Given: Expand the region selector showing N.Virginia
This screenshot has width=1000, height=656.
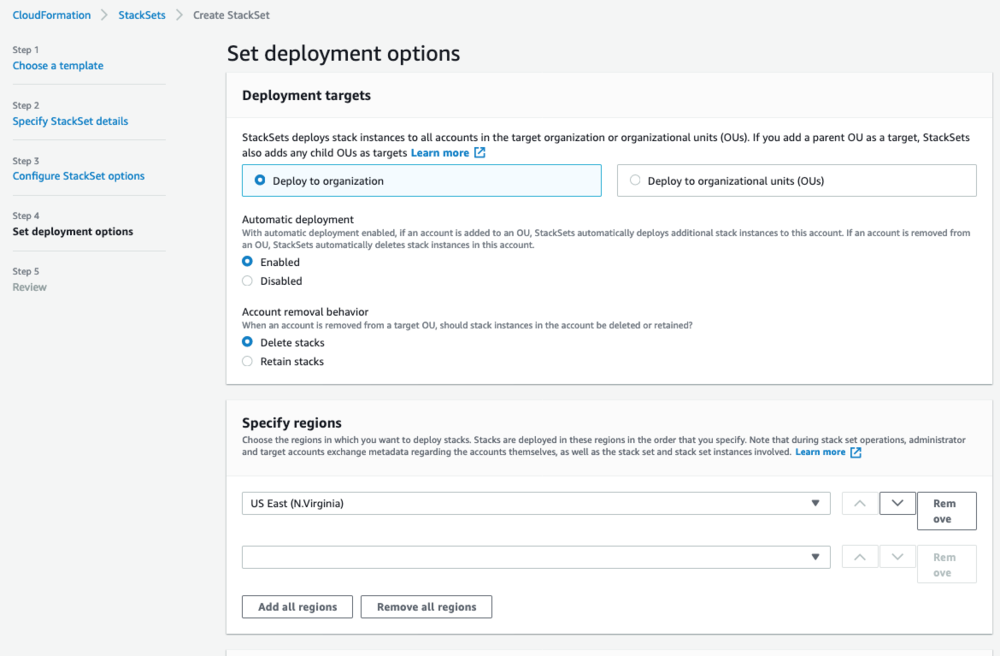Looking at the screenshot, I should pyautogui.click(x=816, y=503).
